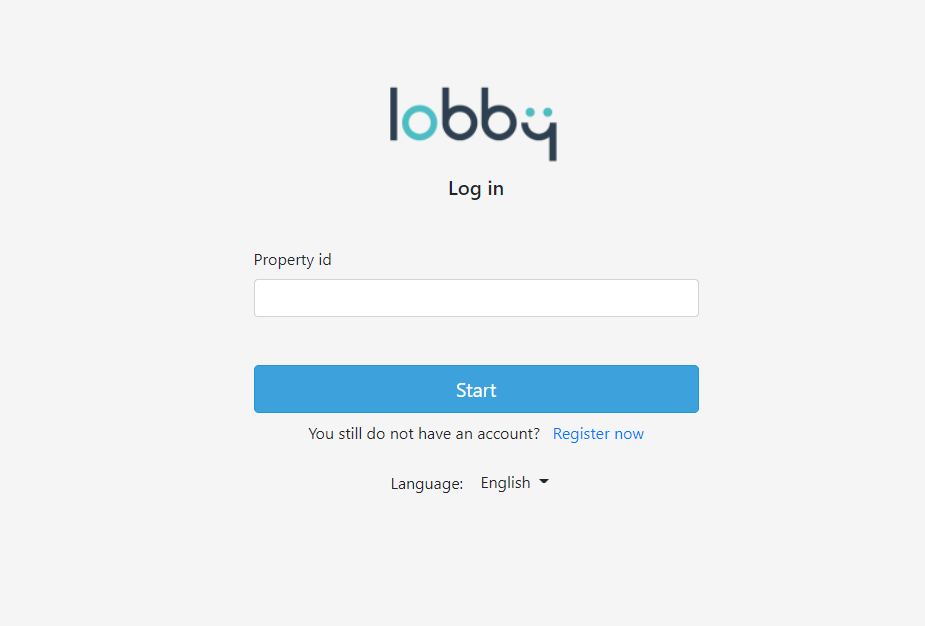The height and width of the screenshot is (626, 925).
Task: Click the blue Start button
Action: click(476, 389)
